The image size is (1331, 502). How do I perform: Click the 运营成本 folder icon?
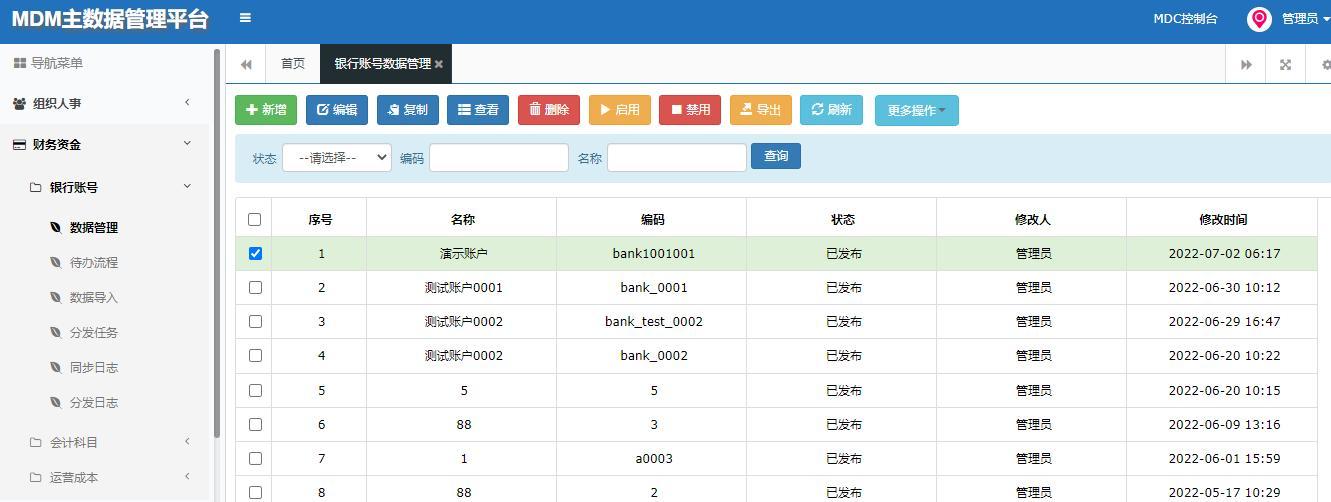coord(36,477)
